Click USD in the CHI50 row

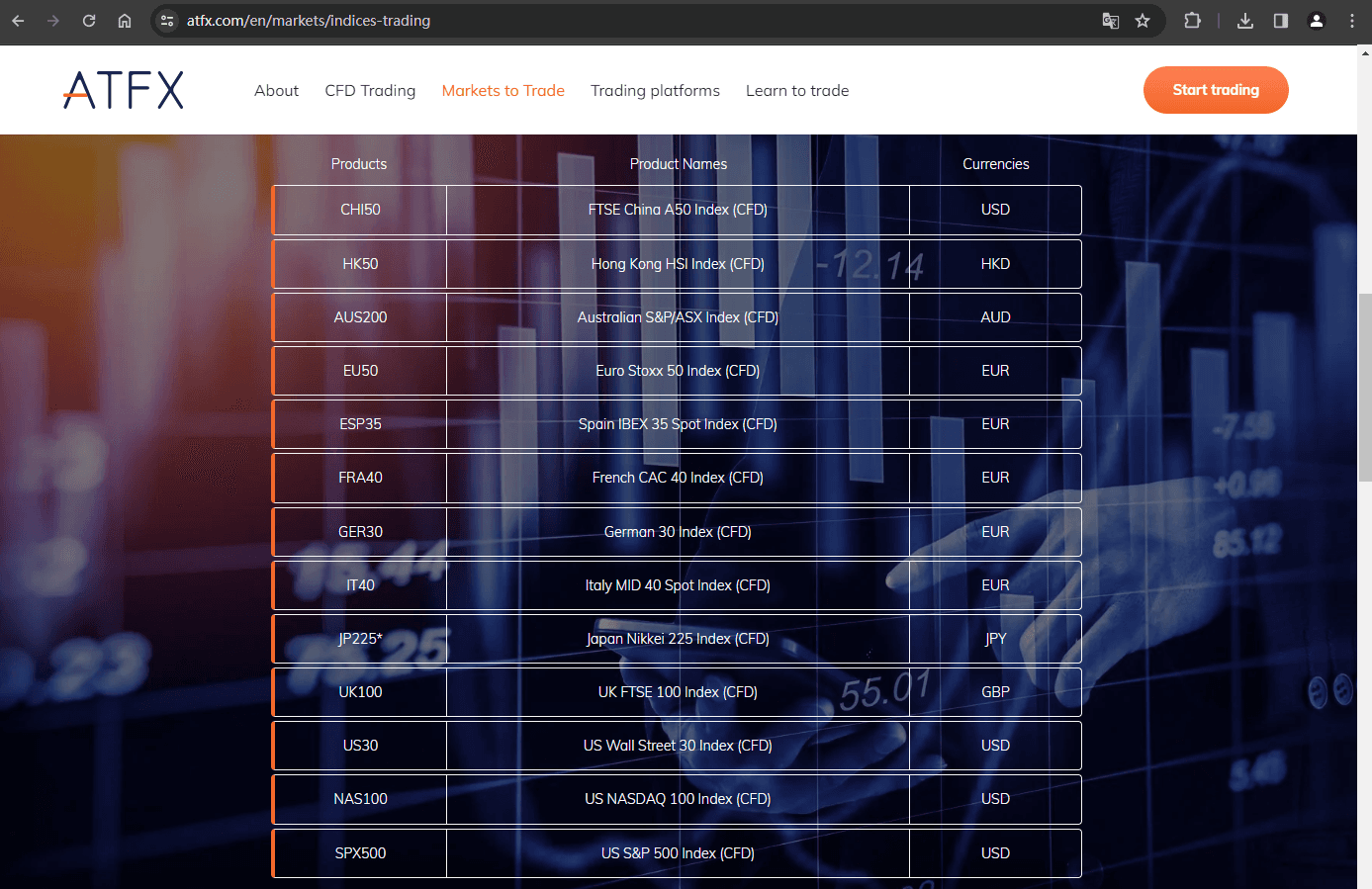pos(995,210)
